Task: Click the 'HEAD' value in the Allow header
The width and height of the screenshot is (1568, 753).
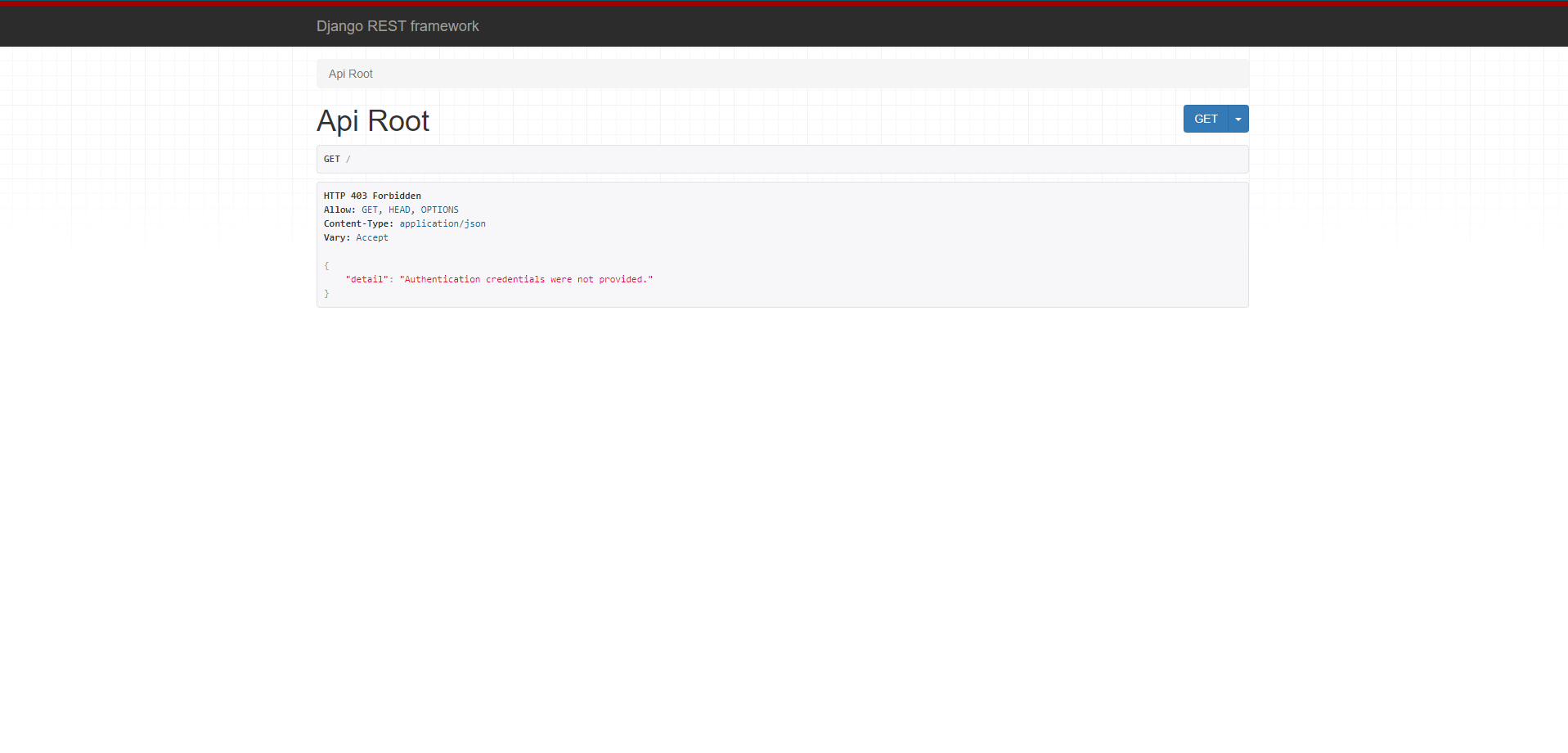Action: [398, 210]
